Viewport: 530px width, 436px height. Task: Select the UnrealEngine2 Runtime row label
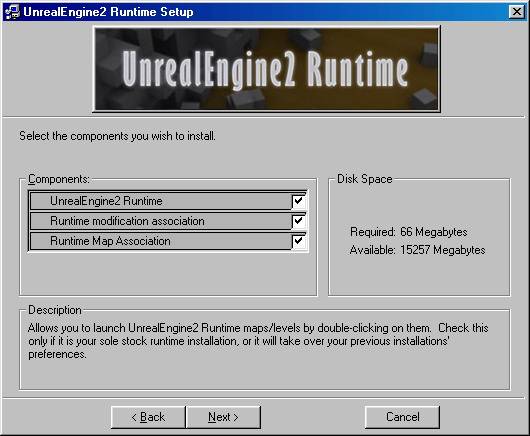pos(106,201)
